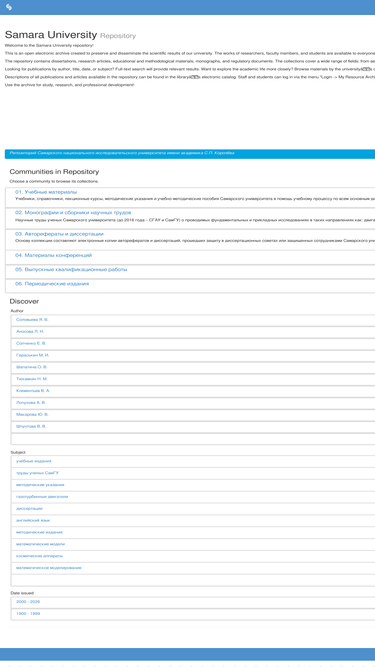
Task: Filter by subject труды ученых СамГУ
Action: tap(37, 473)
